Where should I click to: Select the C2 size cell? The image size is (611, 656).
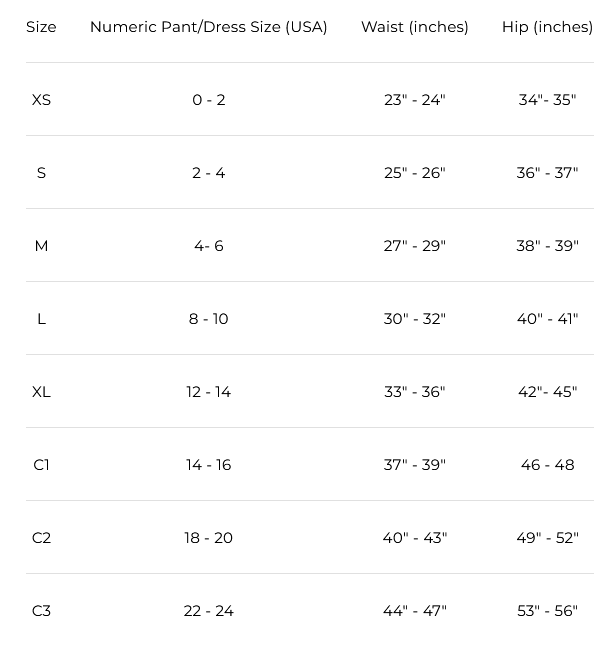41,538
